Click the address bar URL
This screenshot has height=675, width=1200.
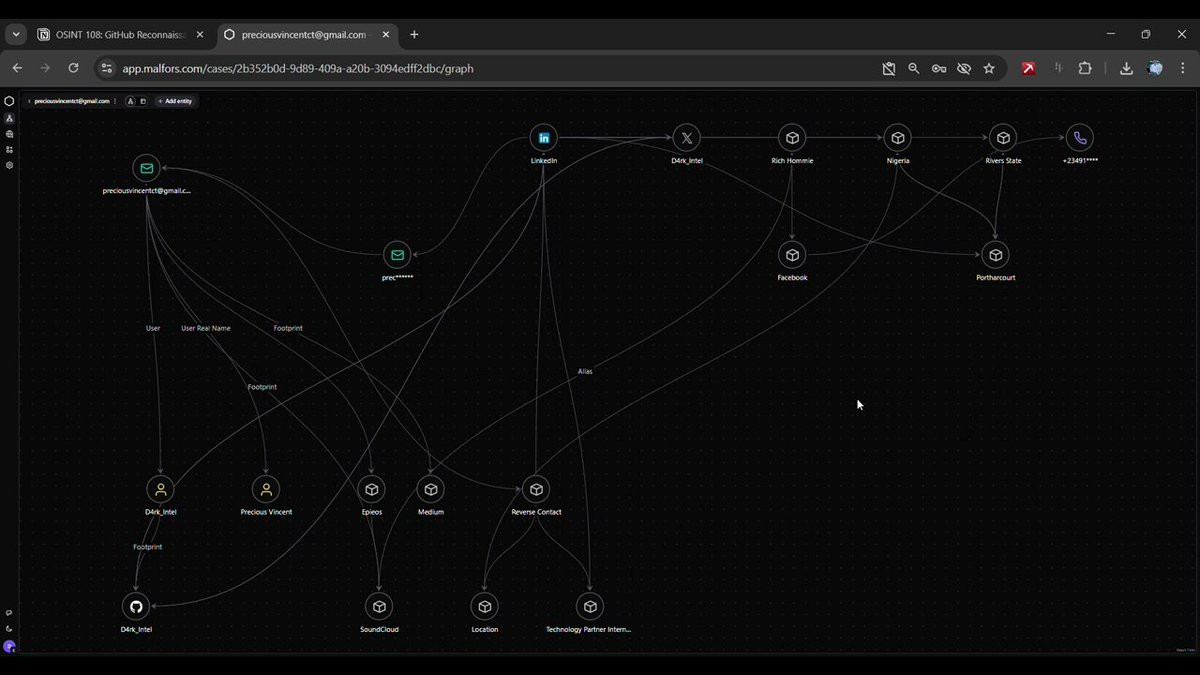coord(298,69)
